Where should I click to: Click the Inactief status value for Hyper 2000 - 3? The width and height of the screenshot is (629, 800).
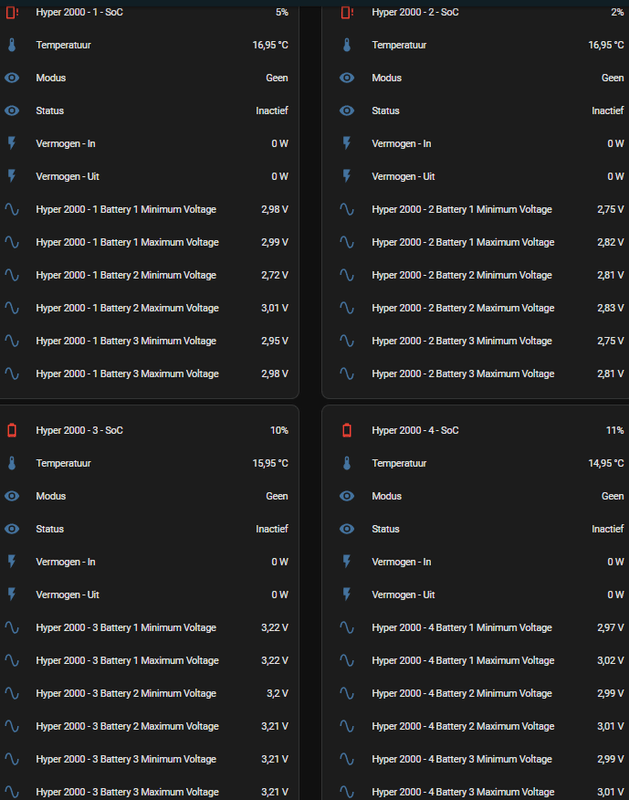pos(271,529)
